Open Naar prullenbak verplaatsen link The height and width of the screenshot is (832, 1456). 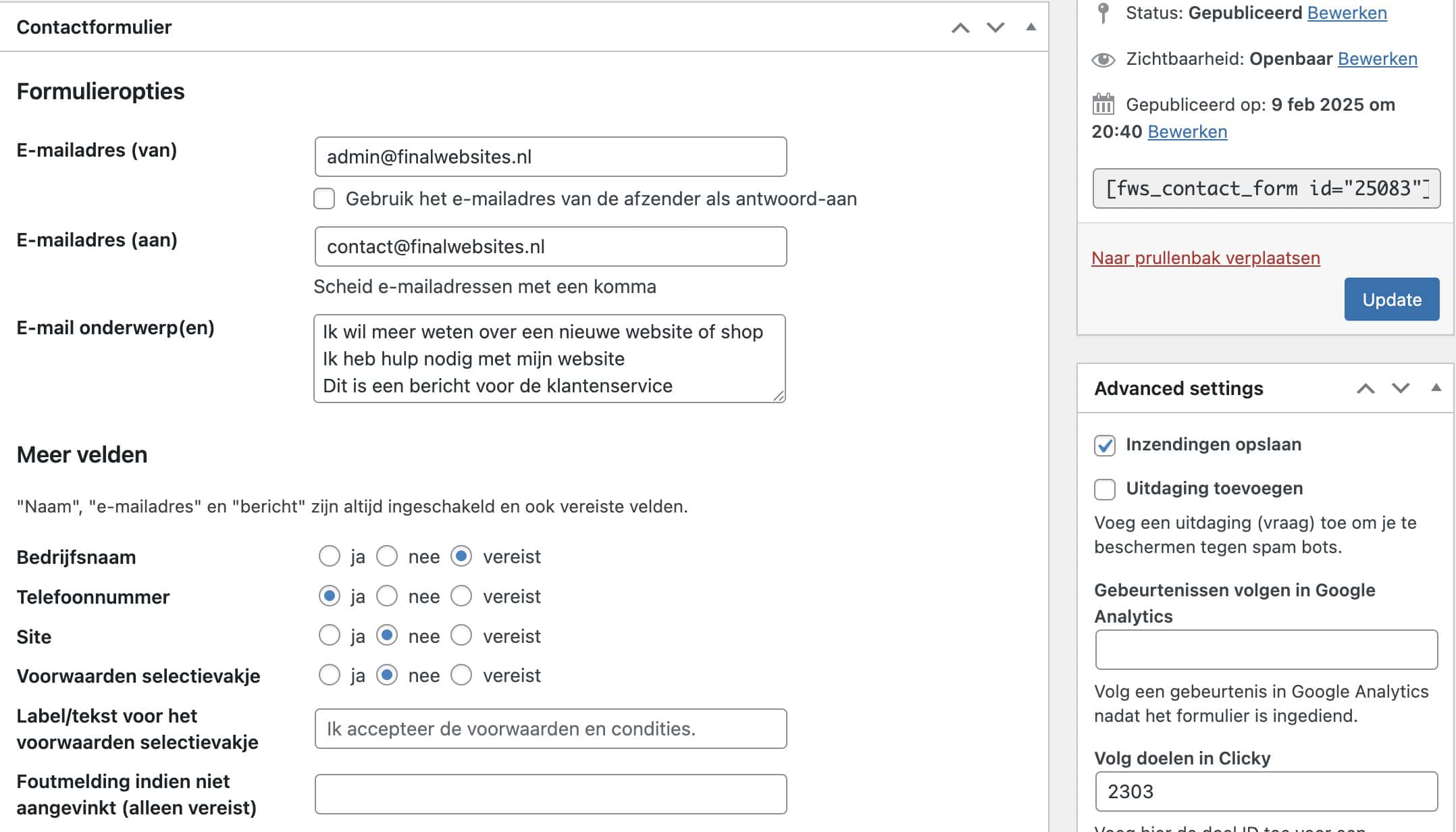click(x=1205, y=257)
